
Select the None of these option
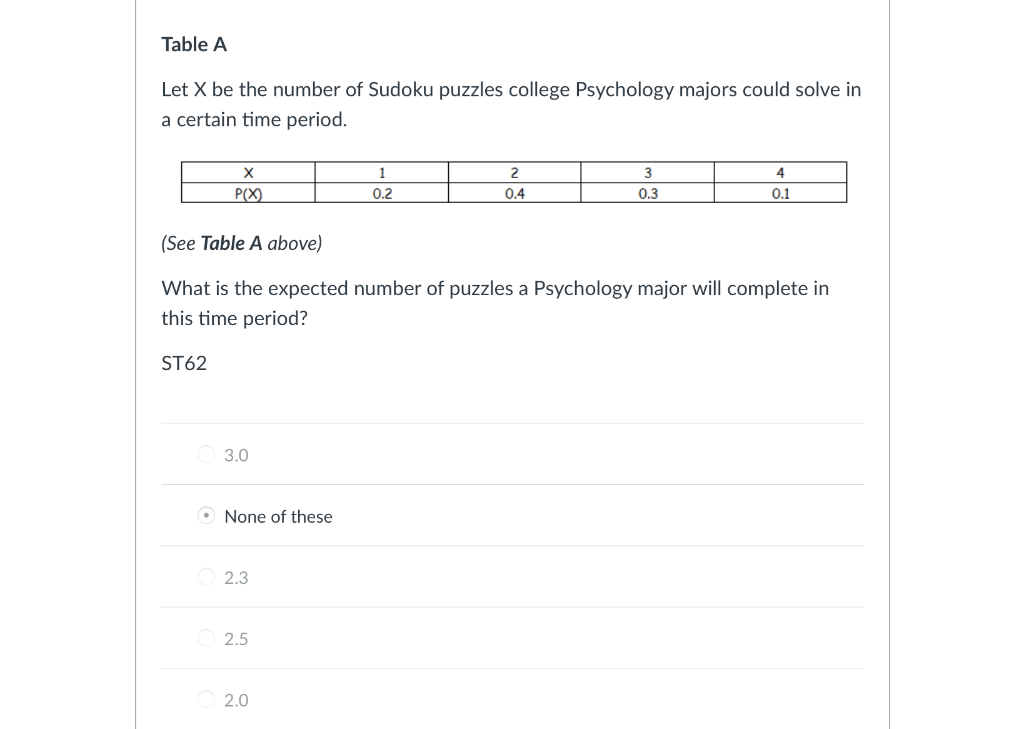[x=205, y=515]
